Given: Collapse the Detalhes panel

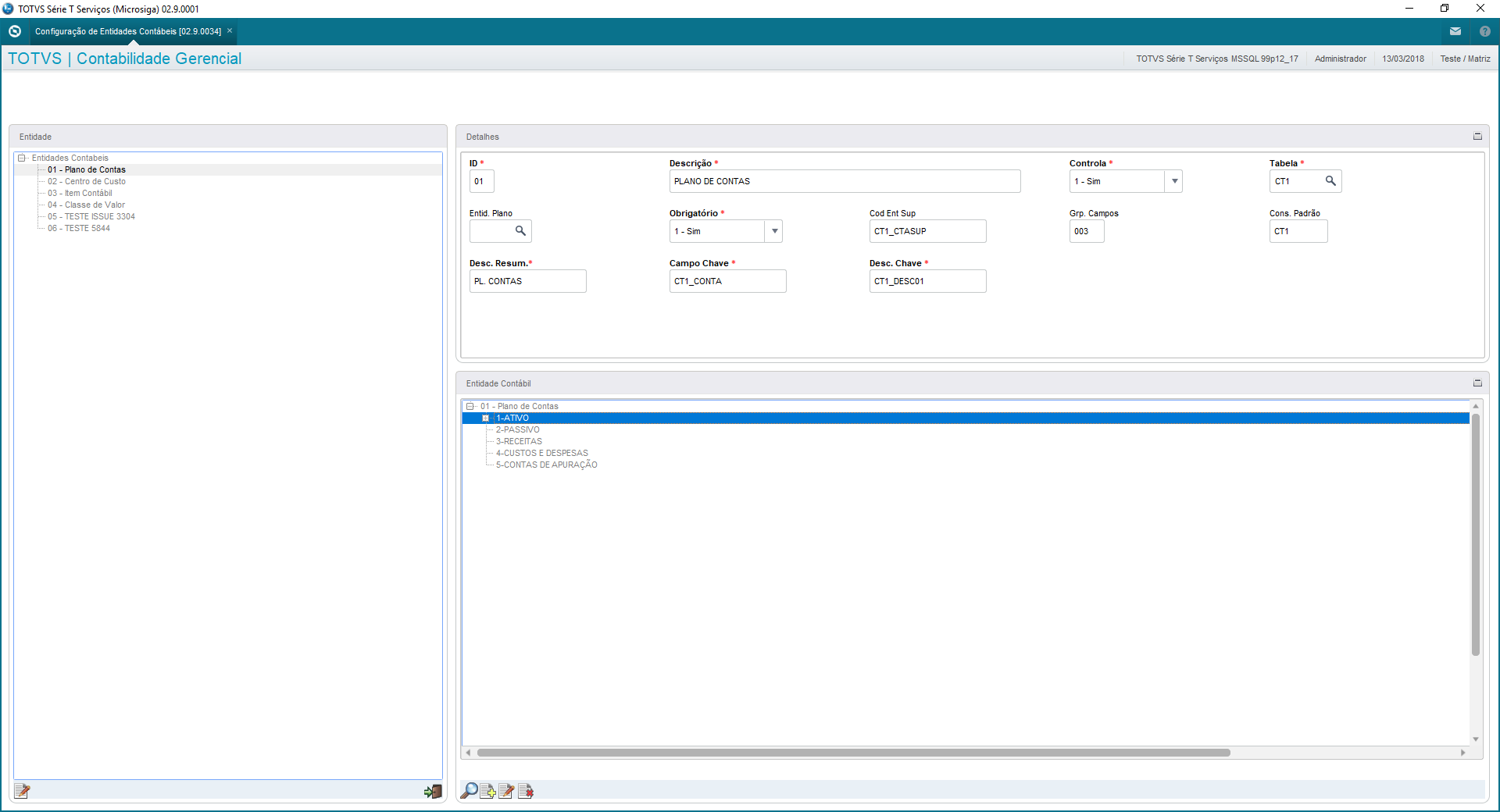Looking at the screenshot, I should pyautogui.click(x=1477, y=137).
